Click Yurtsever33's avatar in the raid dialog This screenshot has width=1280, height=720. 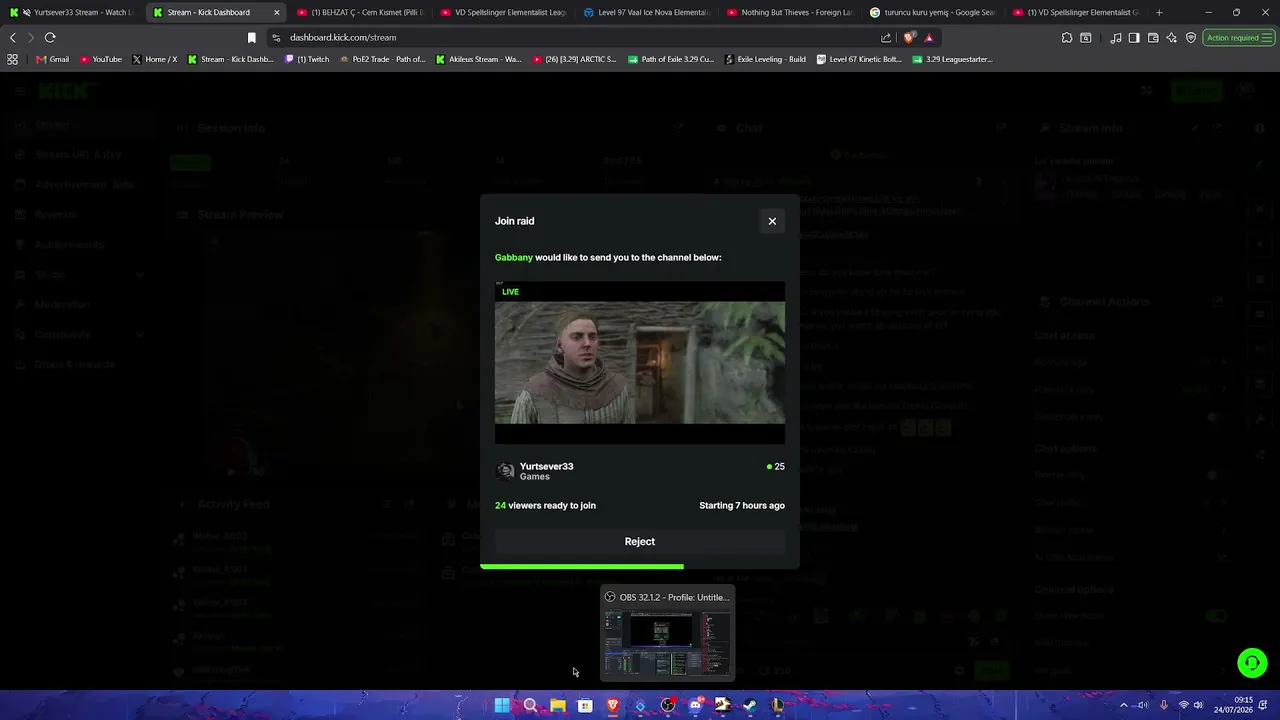505,471
